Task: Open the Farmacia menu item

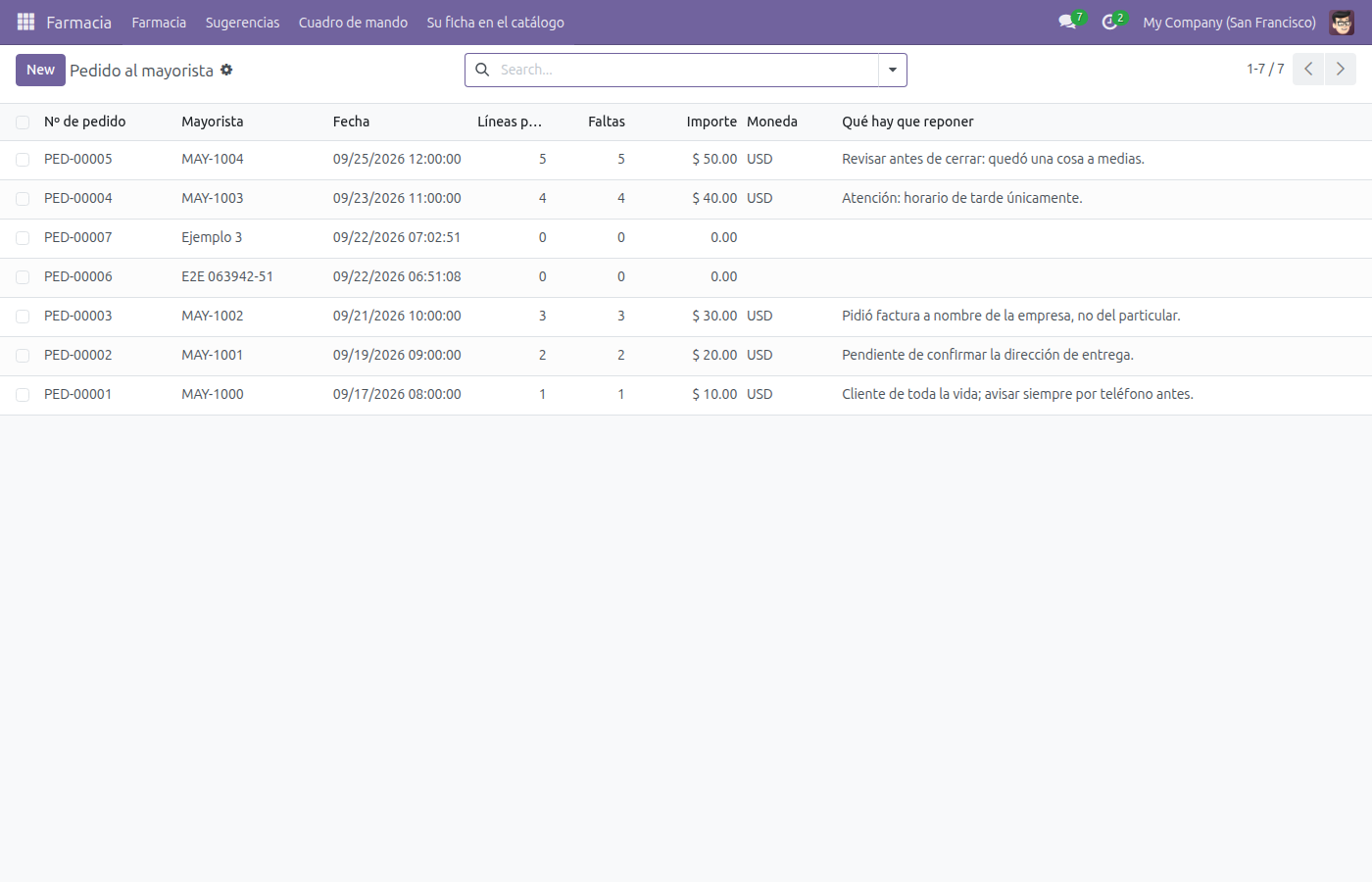Action: (159, 22)
